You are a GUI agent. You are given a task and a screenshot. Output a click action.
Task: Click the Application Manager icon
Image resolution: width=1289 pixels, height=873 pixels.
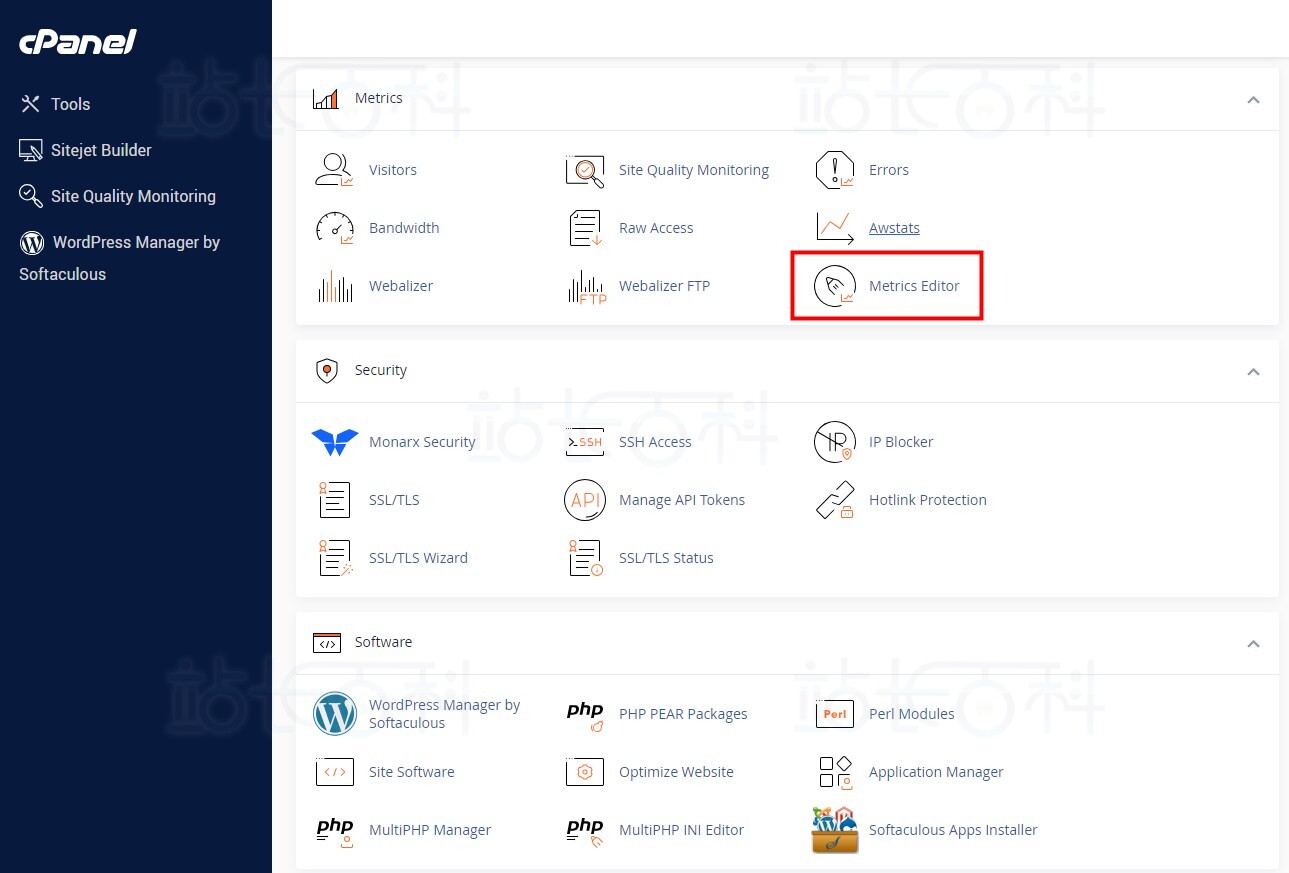coord(834,772)
